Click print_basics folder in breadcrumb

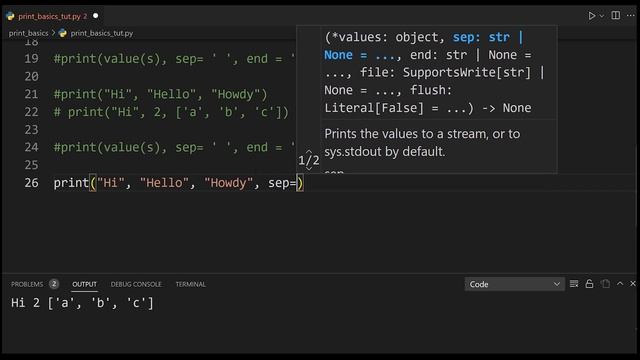pos(28,33)
